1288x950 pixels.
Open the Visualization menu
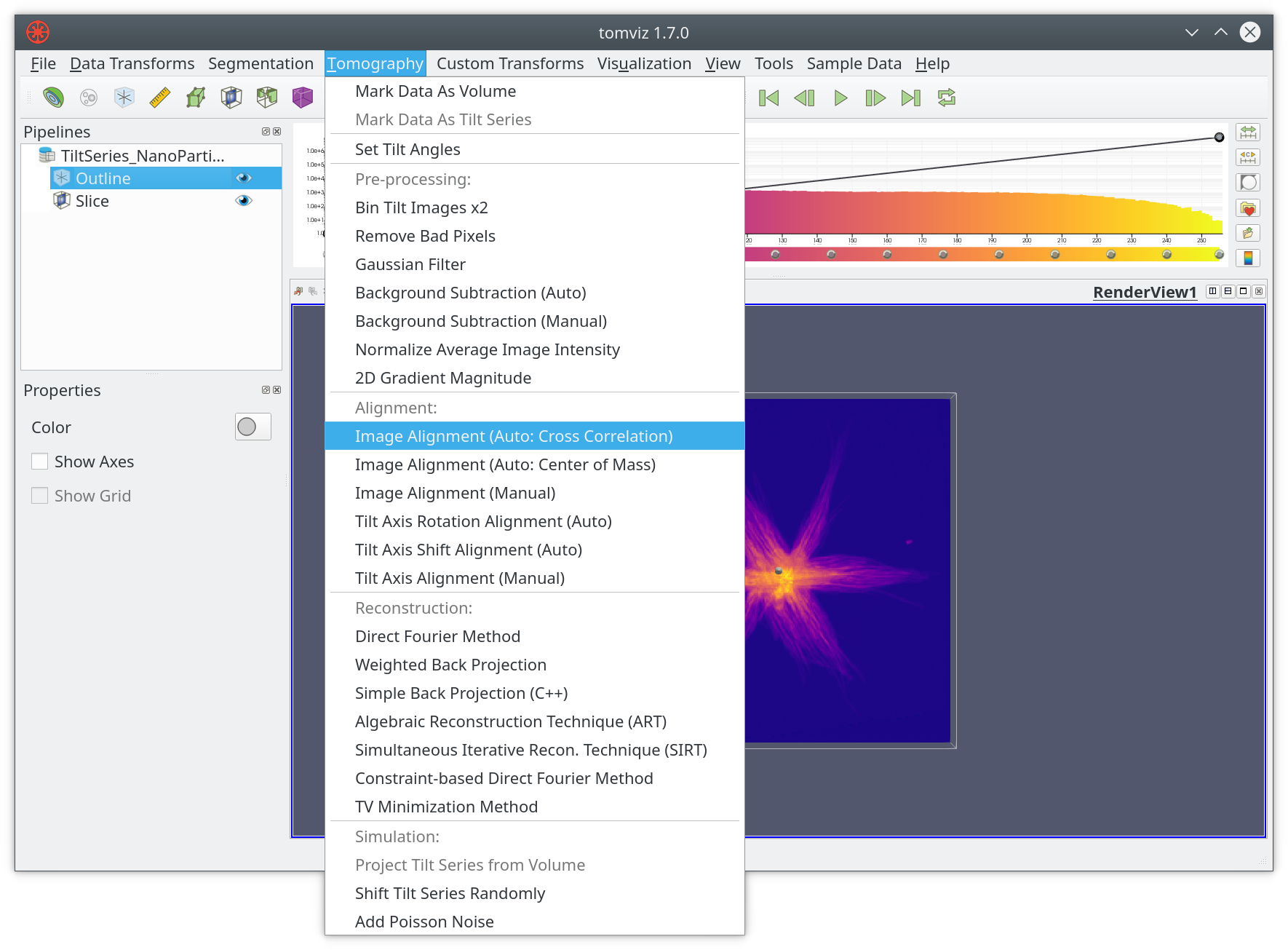click(644, 63)
